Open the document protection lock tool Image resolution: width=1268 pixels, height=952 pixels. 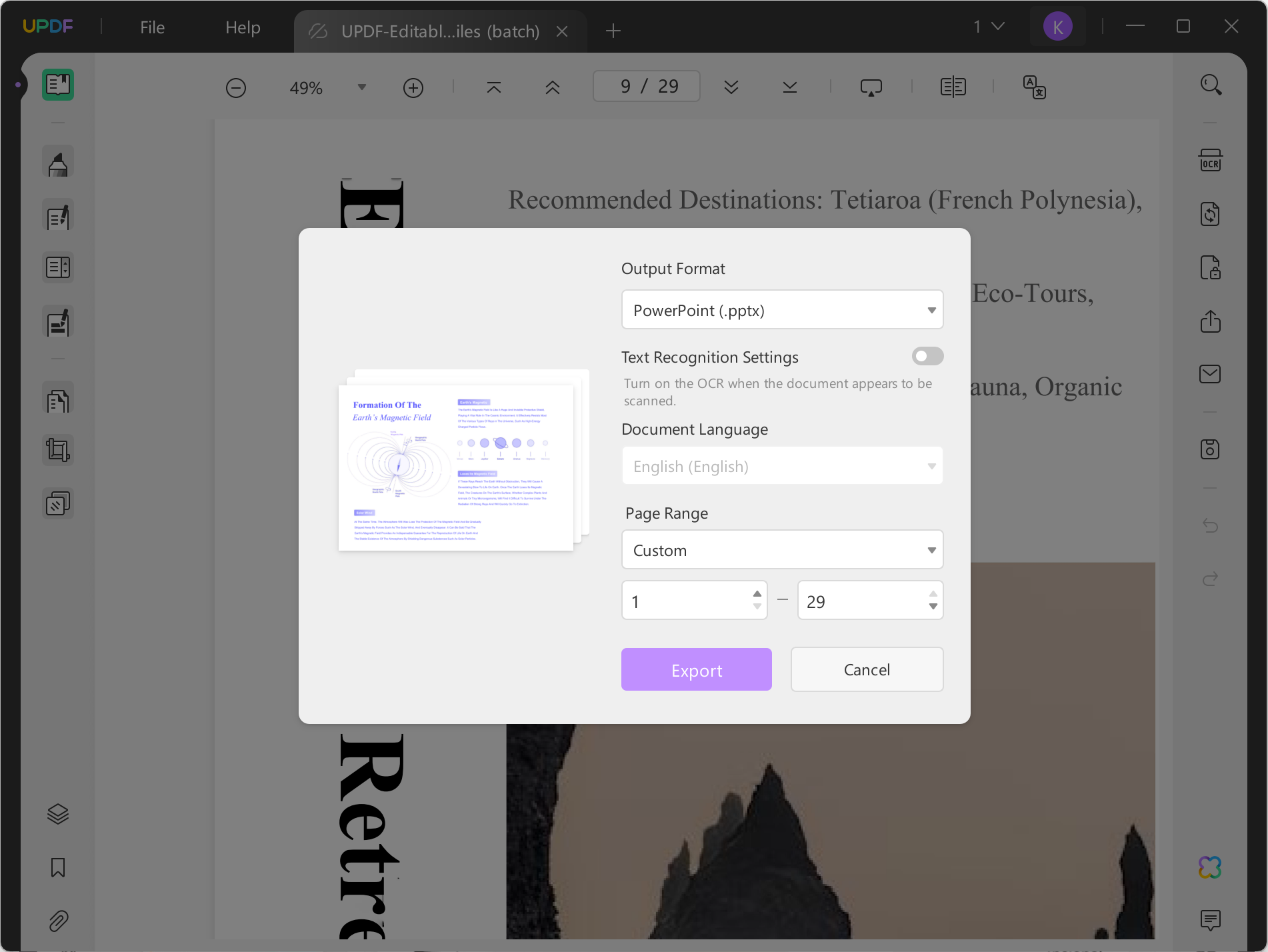point(1211,268)
